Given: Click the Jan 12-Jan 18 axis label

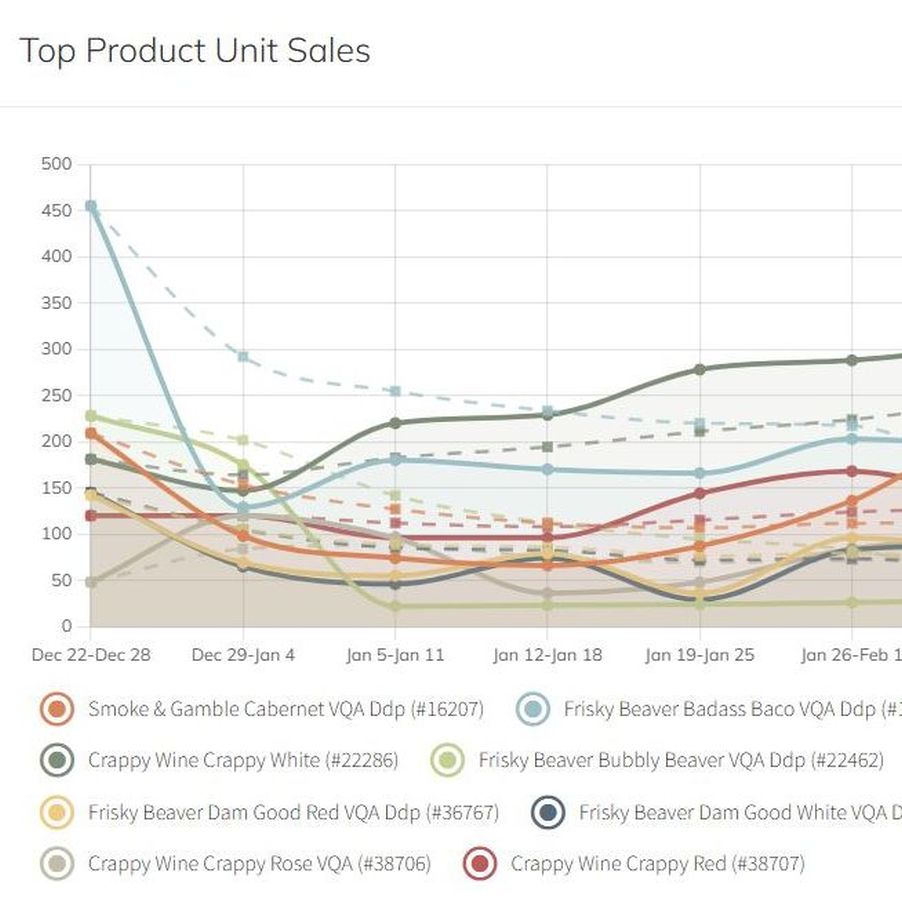Looking at the screenshot, I should coord(547,656).
